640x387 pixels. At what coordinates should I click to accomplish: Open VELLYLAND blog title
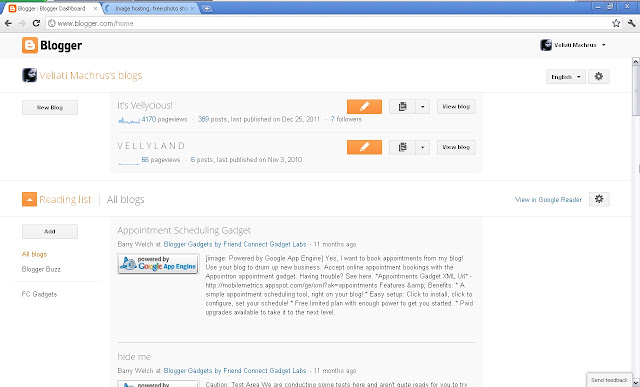(151, 146)
